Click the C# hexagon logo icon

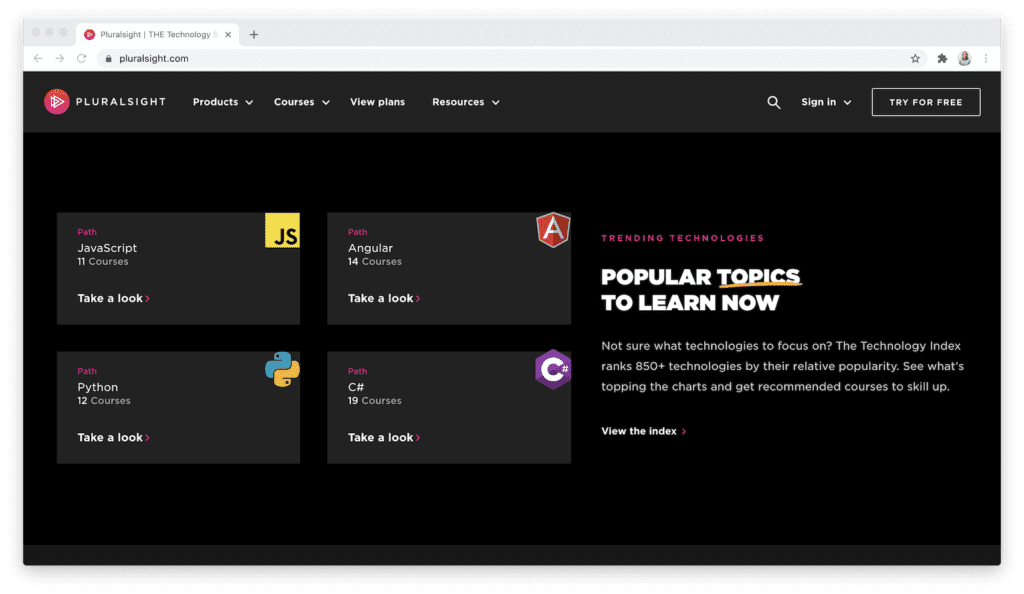[x=553, y=369]
